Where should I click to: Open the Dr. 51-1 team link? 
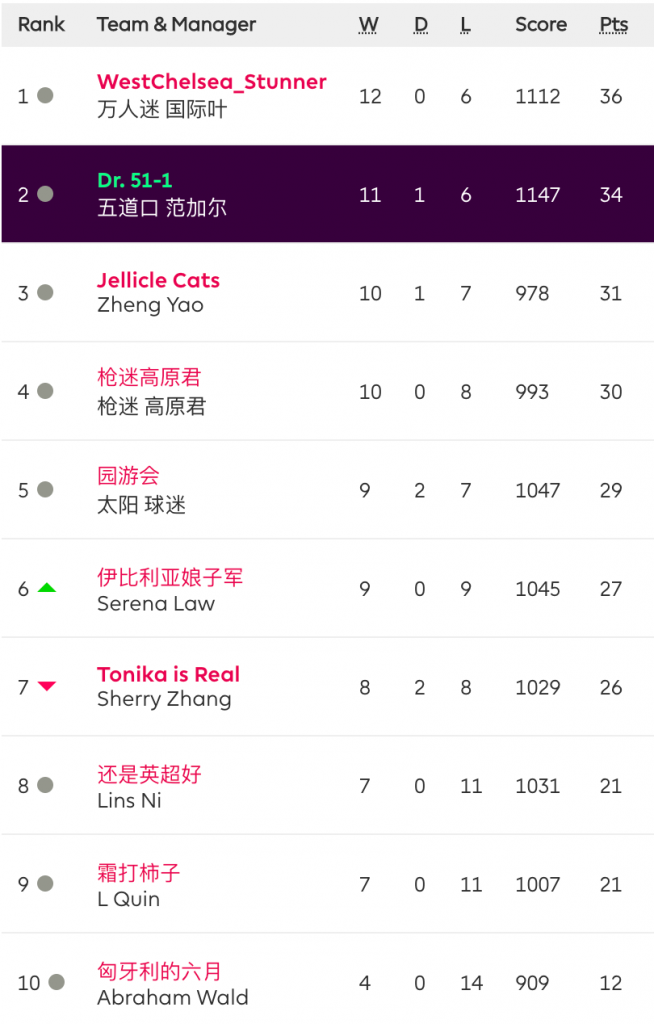click(135, 180)
